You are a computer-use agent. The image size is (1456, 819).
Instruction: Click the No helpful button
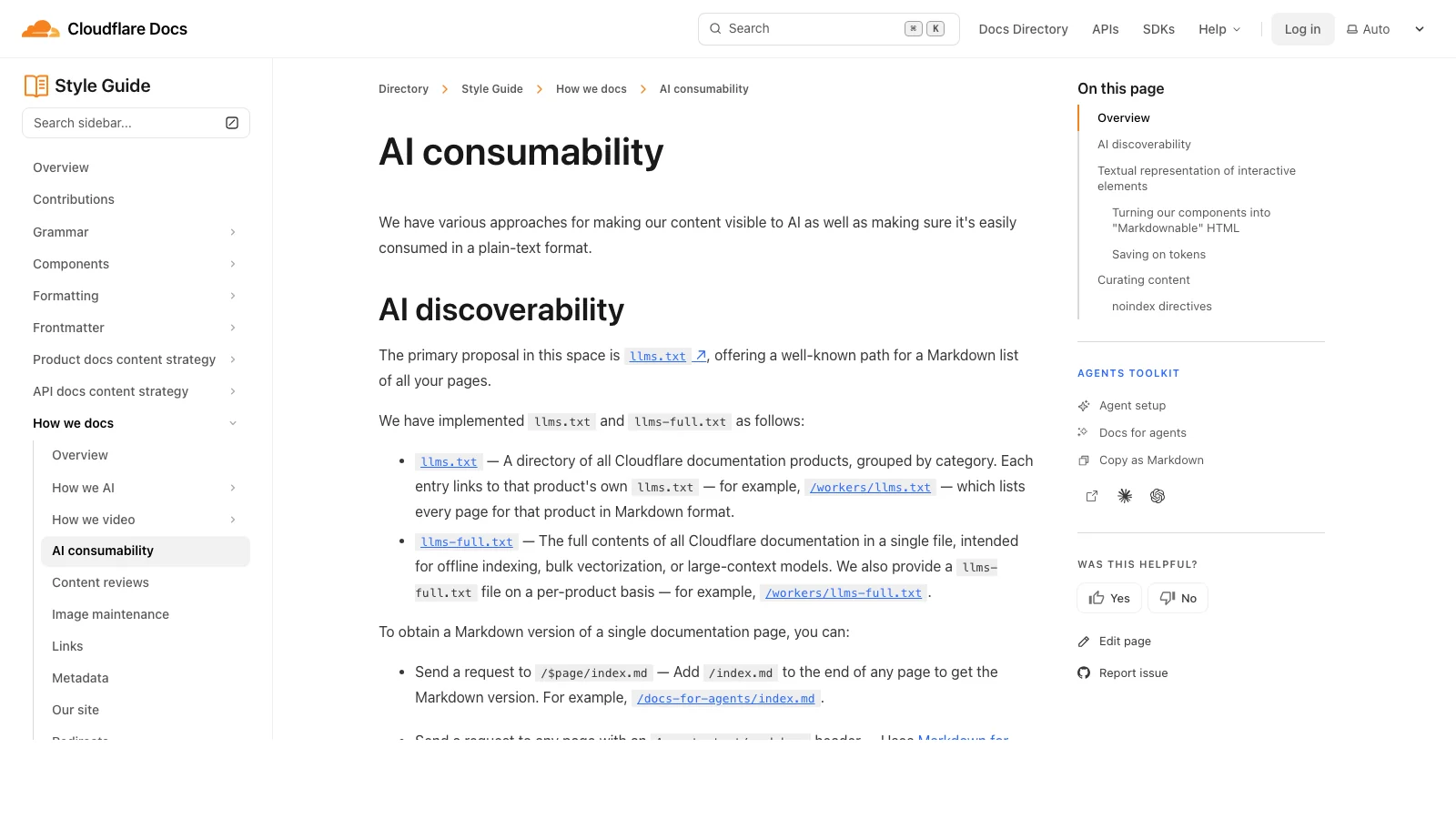(1178, 598)
